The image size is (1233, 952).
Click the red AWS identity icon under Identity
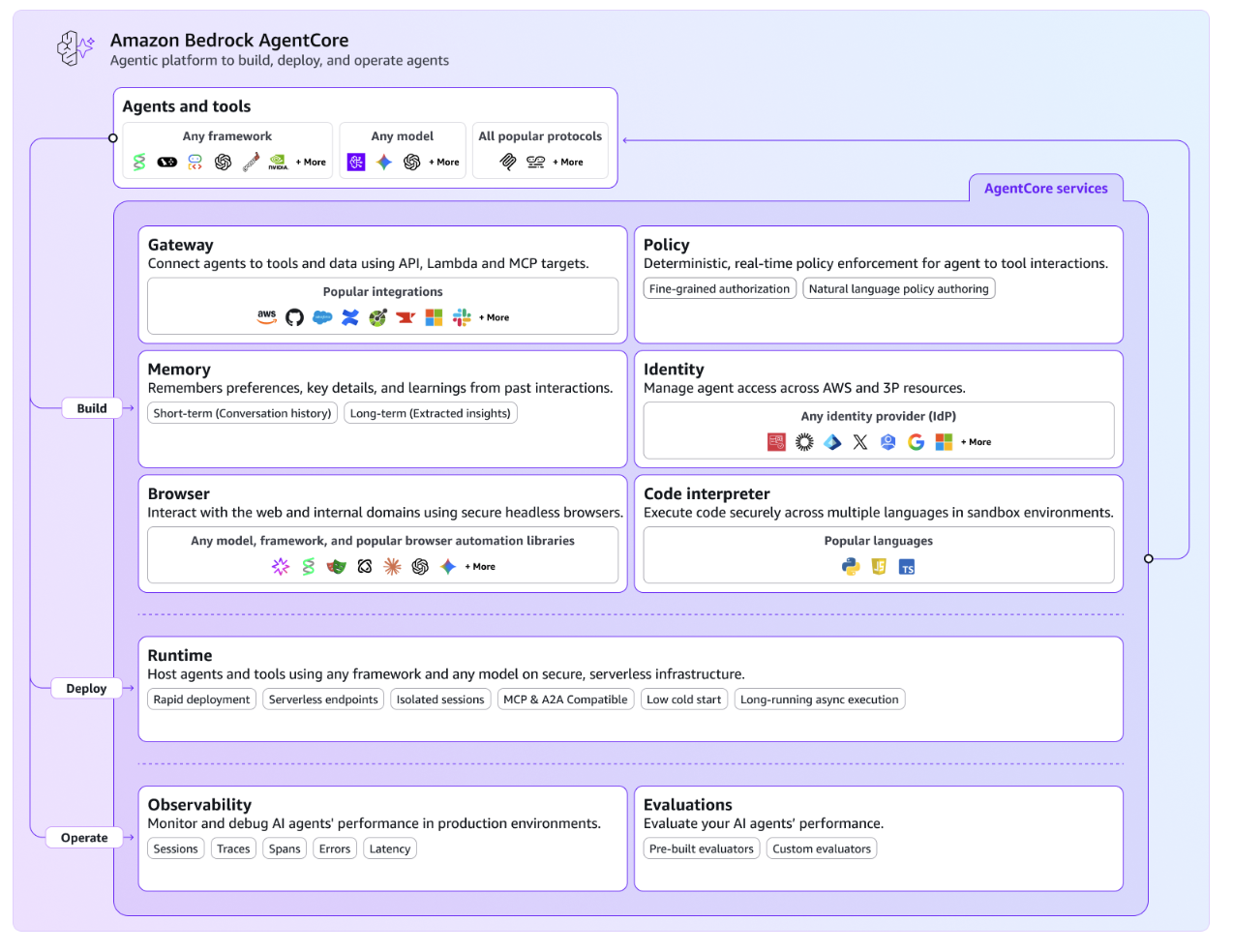click(776, 442)
